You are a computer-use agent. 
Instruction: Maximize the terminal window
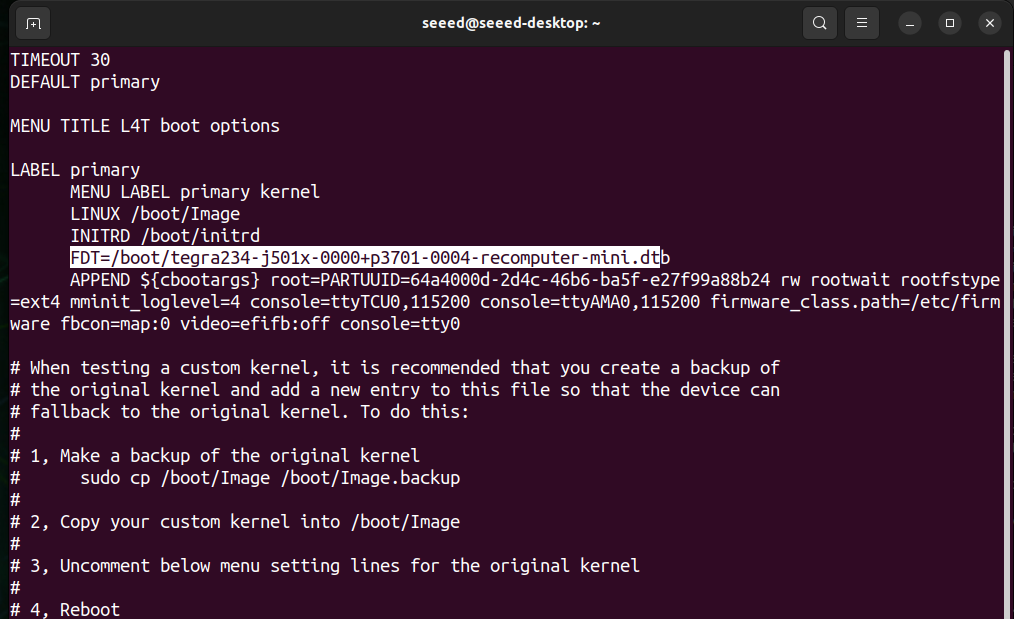950,22
